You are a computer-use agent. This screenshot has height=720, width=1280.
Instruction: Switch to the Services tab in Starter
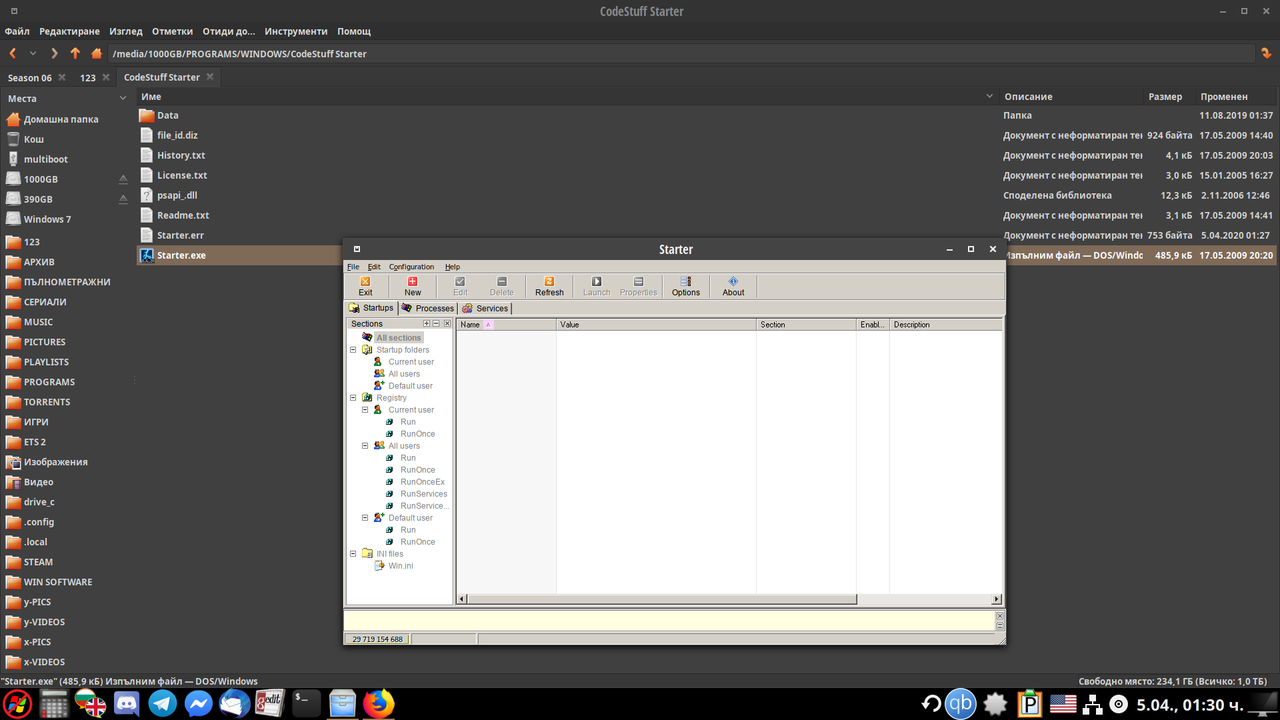coord(486,308)
